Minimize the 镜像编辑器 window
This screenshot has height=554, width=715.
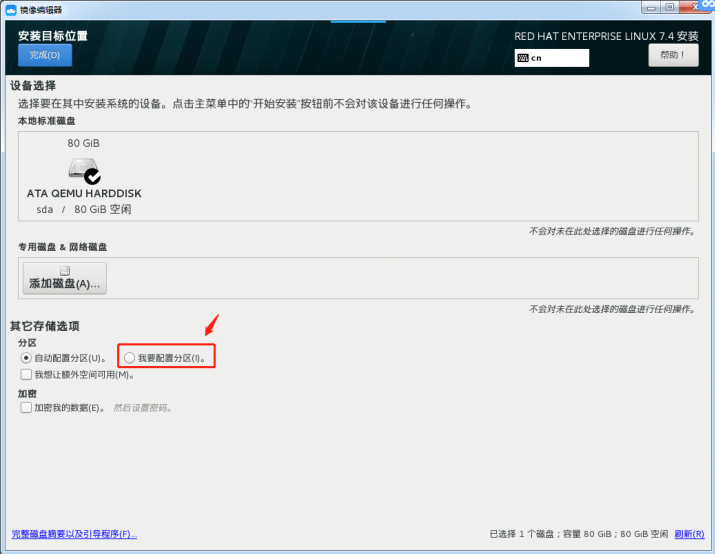(x=648, y=9)
